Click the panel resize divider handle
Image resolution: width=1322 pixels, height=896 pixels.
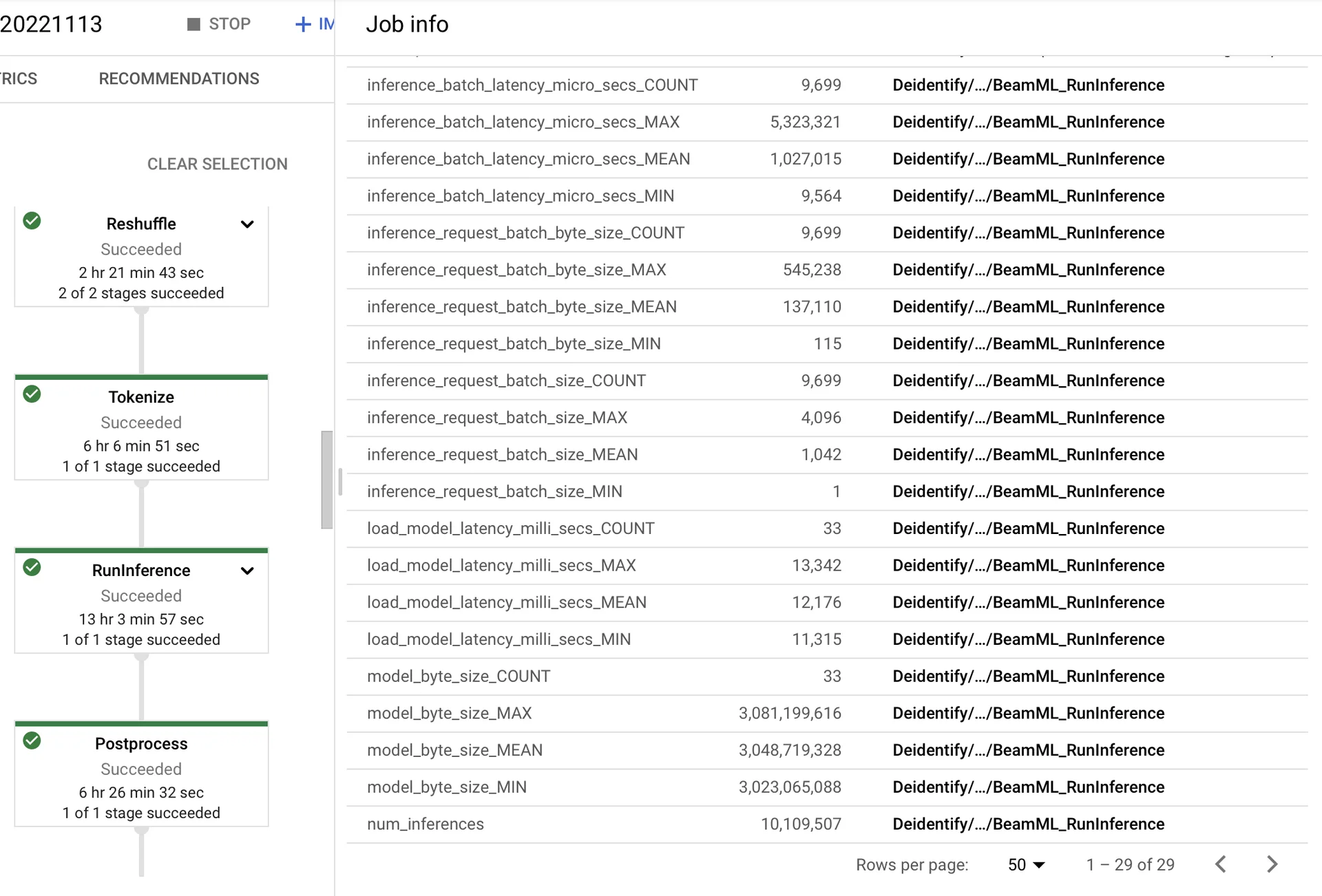coord(340,482)
